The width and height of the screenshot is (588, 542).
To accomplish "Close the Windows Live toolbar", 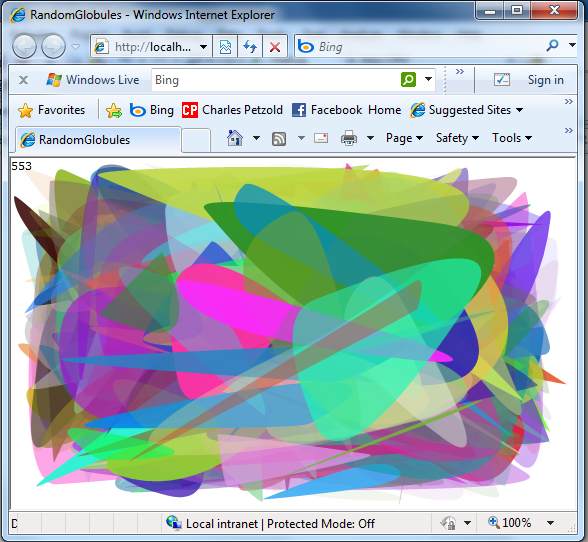I will coord(23,80).
